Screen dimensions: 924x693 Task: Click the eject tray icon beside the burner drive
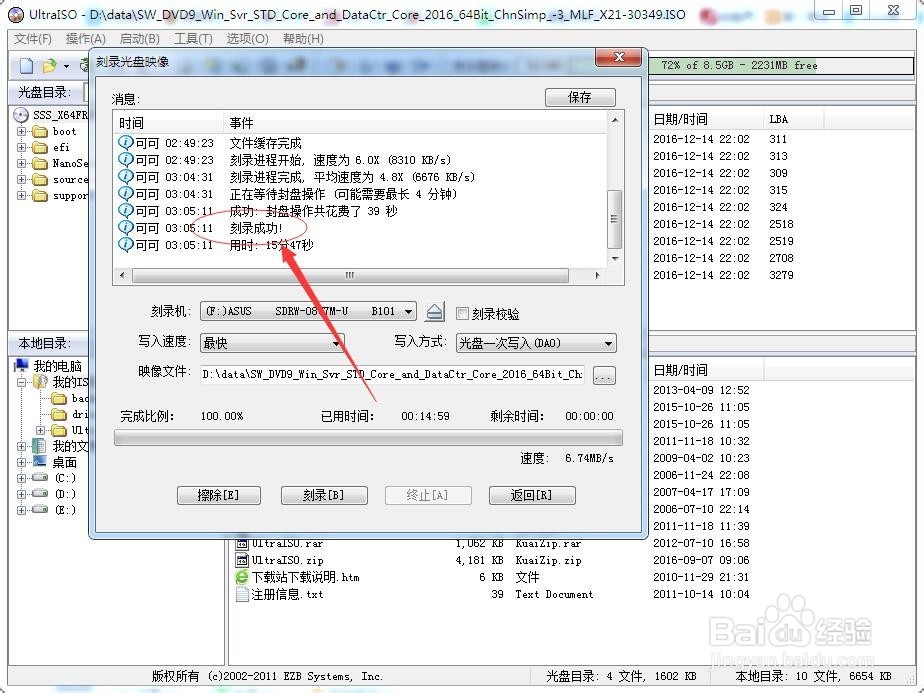pos(435,312)
